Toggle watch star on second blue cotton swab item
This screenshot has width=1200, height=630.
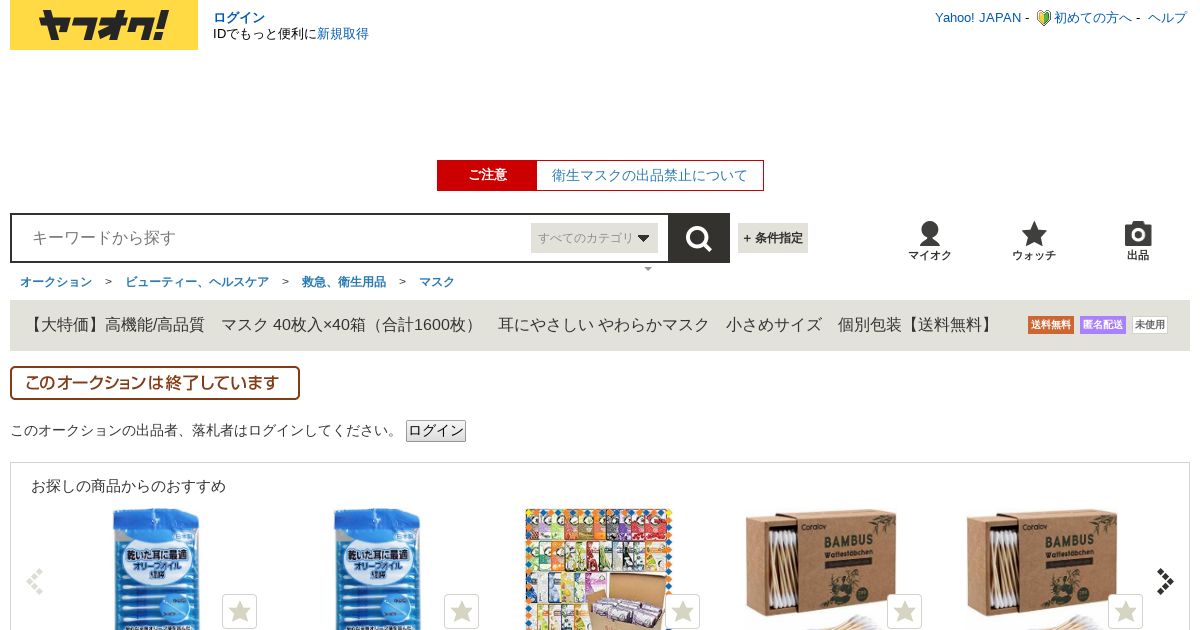click(x=461, y=611)
